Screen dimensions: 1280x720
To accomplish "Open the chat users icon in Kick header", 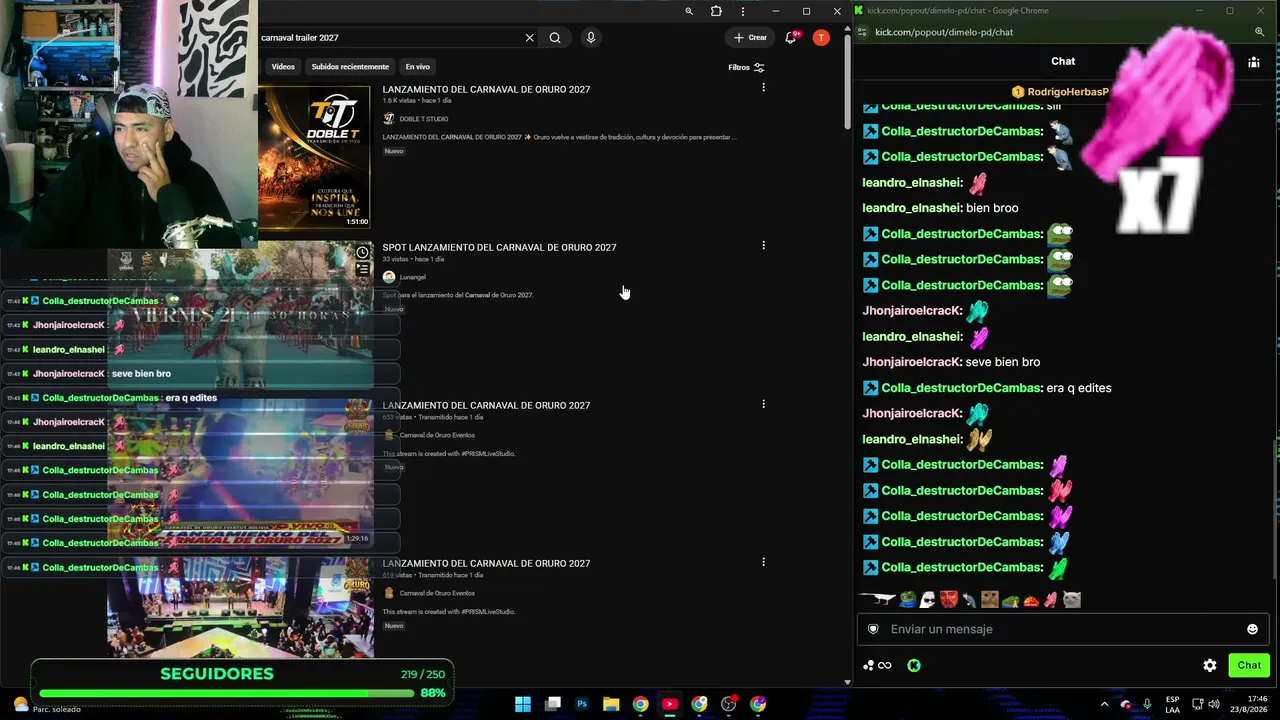I will coord(1253,62).
